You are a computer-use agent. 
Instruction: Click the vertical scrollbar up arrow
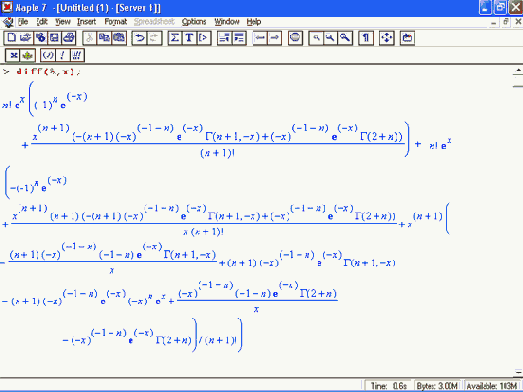click(518, 71)
